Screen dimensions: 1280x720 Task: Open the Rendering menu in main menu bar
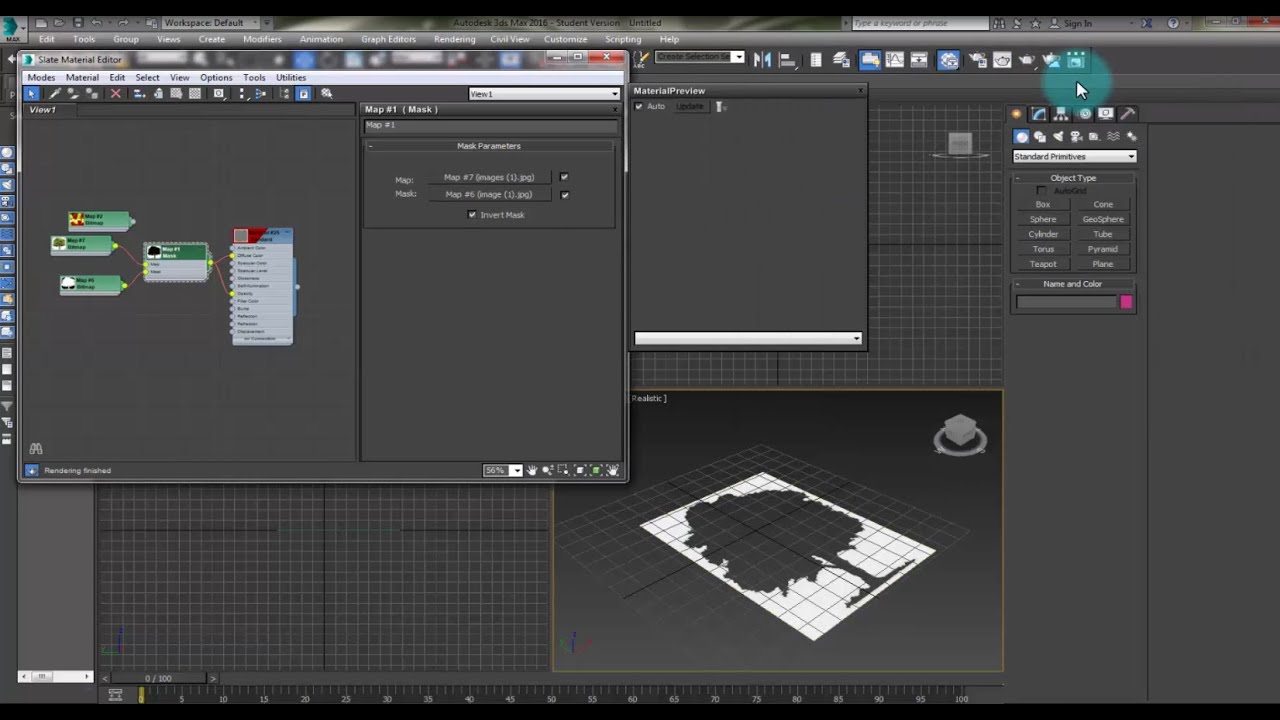[454, 39]
